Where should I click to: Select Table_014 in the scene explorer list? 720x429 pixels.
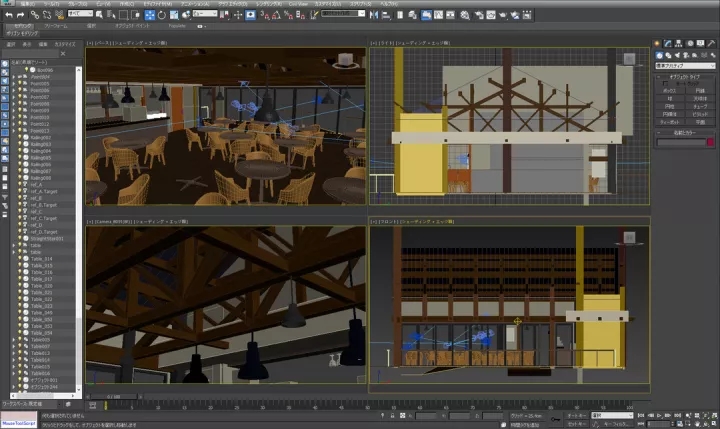tap(41, 259)
